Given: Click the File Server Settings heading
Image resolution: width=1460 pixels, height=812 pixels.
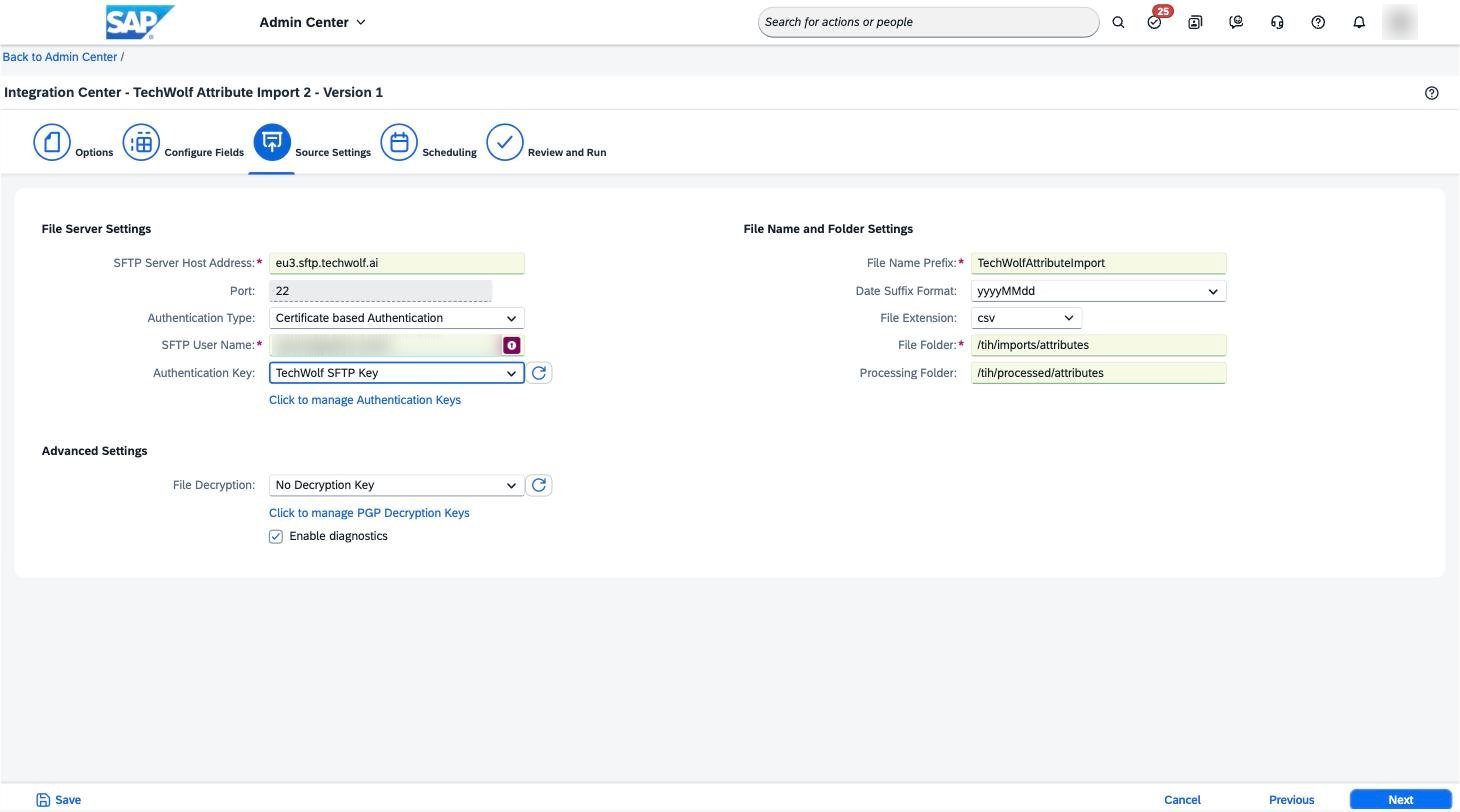Looking at the screenshot, I should 96,229.
